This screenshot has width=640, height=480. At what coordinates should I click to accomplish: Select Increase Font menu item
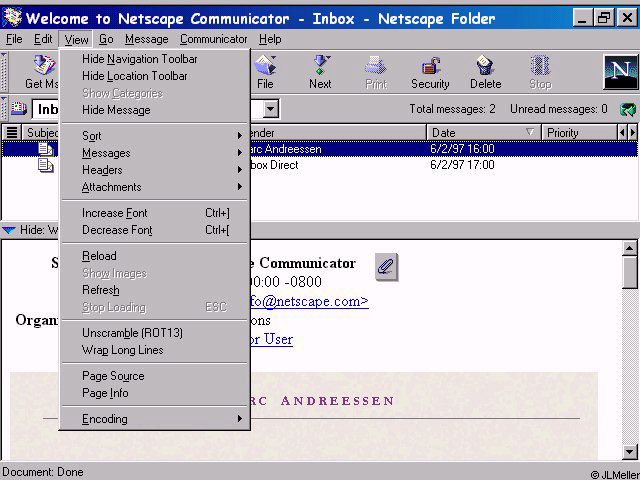(154, 213)
